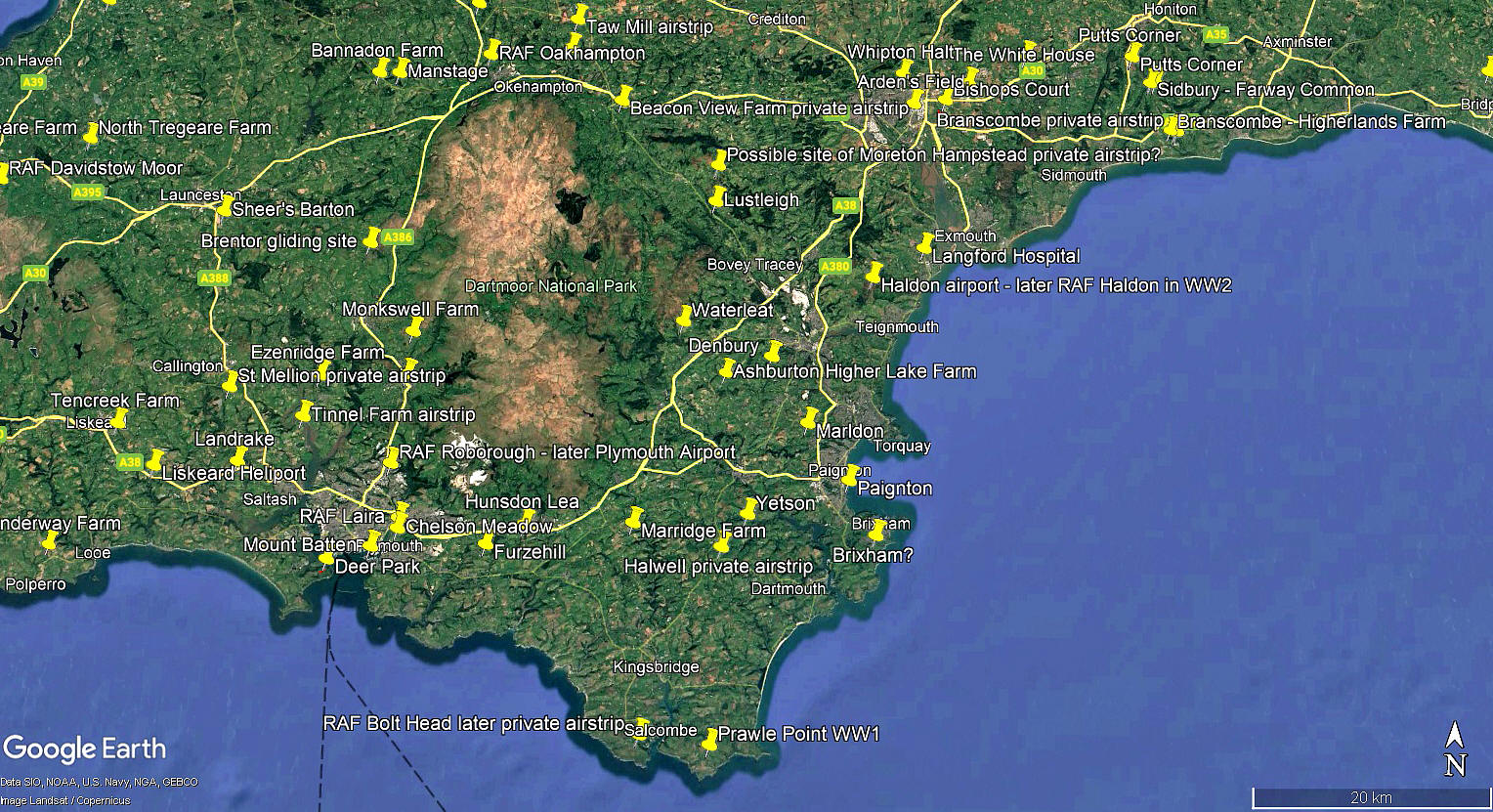Select the Marldon pushpin marker
The width and height of the screenshot is (1493, 812).
809,418
